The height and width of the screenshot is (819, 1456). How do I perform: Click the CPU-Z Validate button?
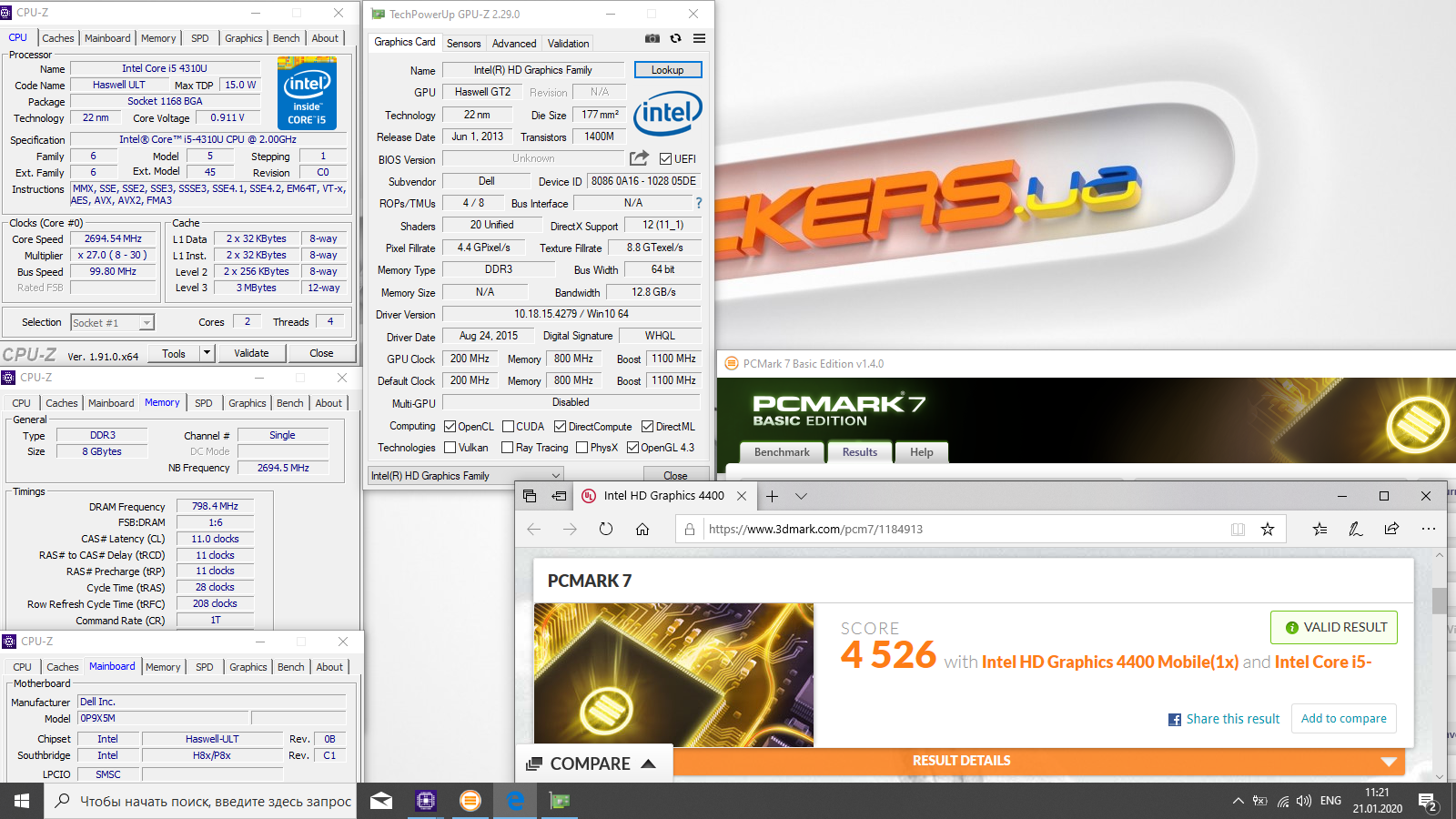coord(251,353)
